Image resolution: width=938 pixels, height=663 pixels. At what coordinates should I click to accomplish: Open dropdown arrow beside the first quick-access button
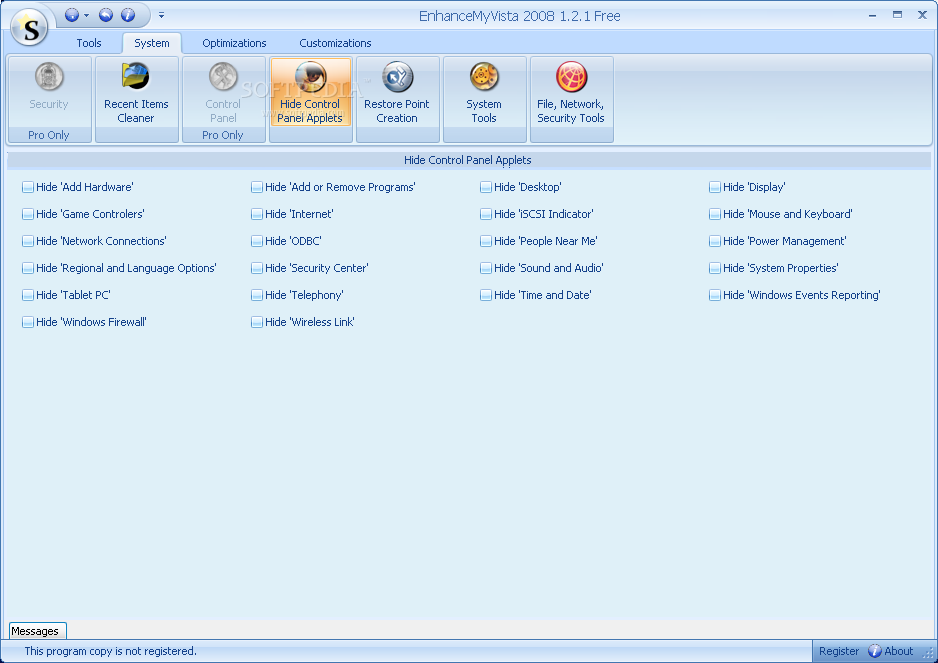point(87,16)
